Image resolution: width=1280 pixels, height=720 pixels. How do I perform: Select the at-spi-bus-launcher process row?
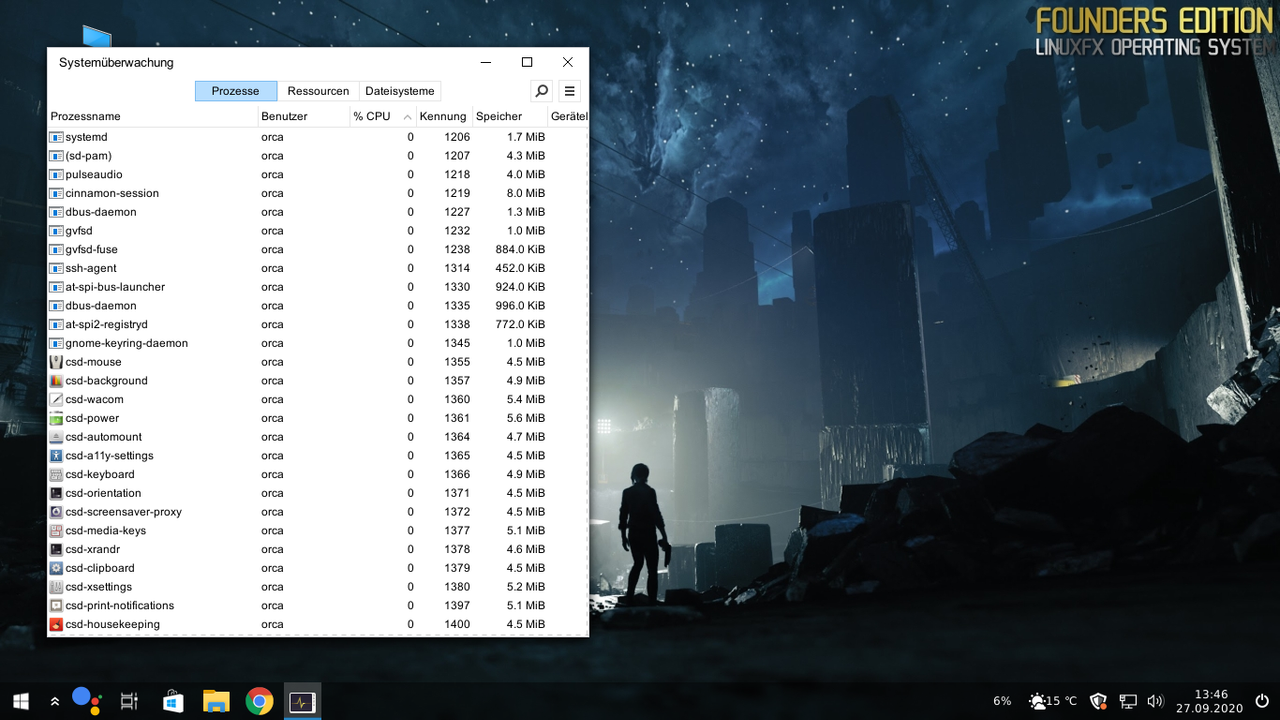pos(318,287)
